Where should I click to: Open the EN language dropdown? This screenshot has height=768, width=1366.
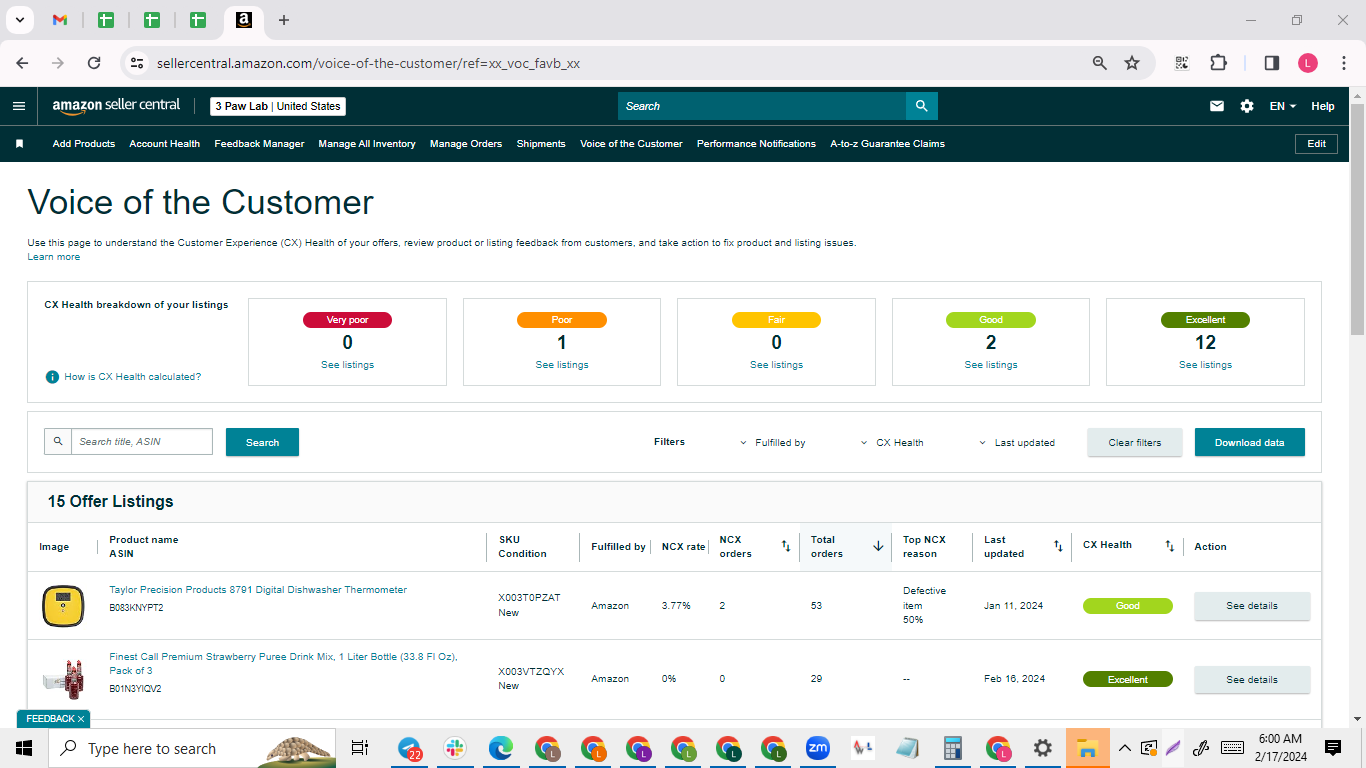[x=1283, y=106]
